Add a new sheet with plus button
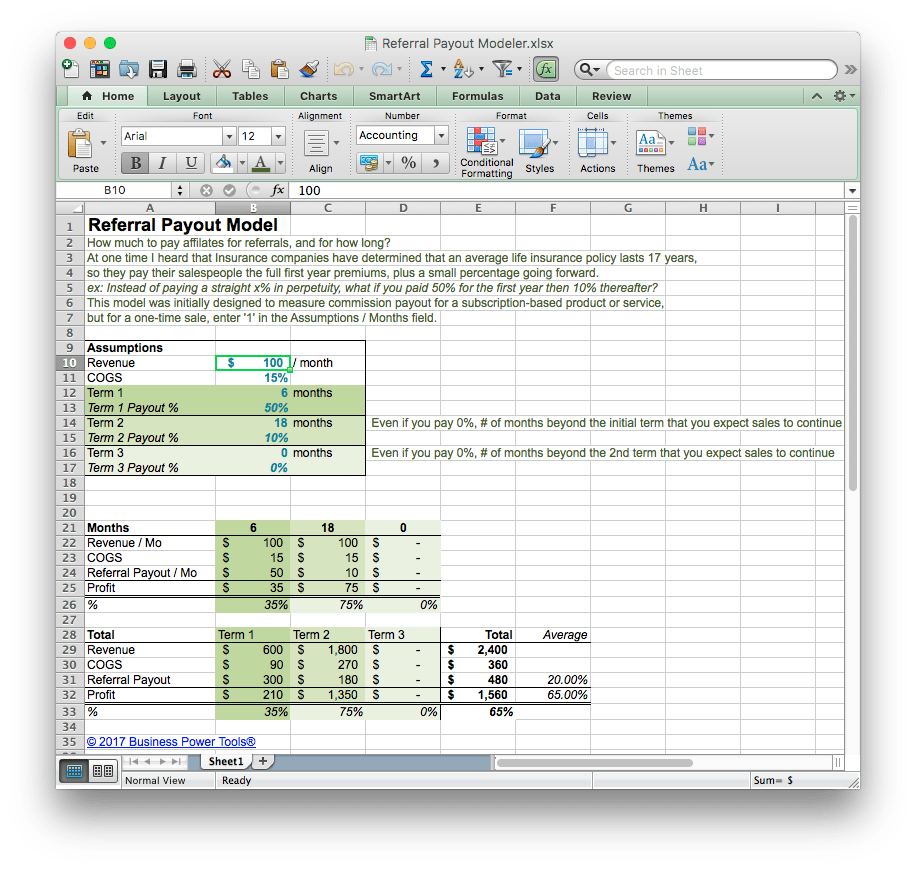Image resolution: width=916 pixels, height=869 pixels. pyautogui.click(x=263, y=762)
